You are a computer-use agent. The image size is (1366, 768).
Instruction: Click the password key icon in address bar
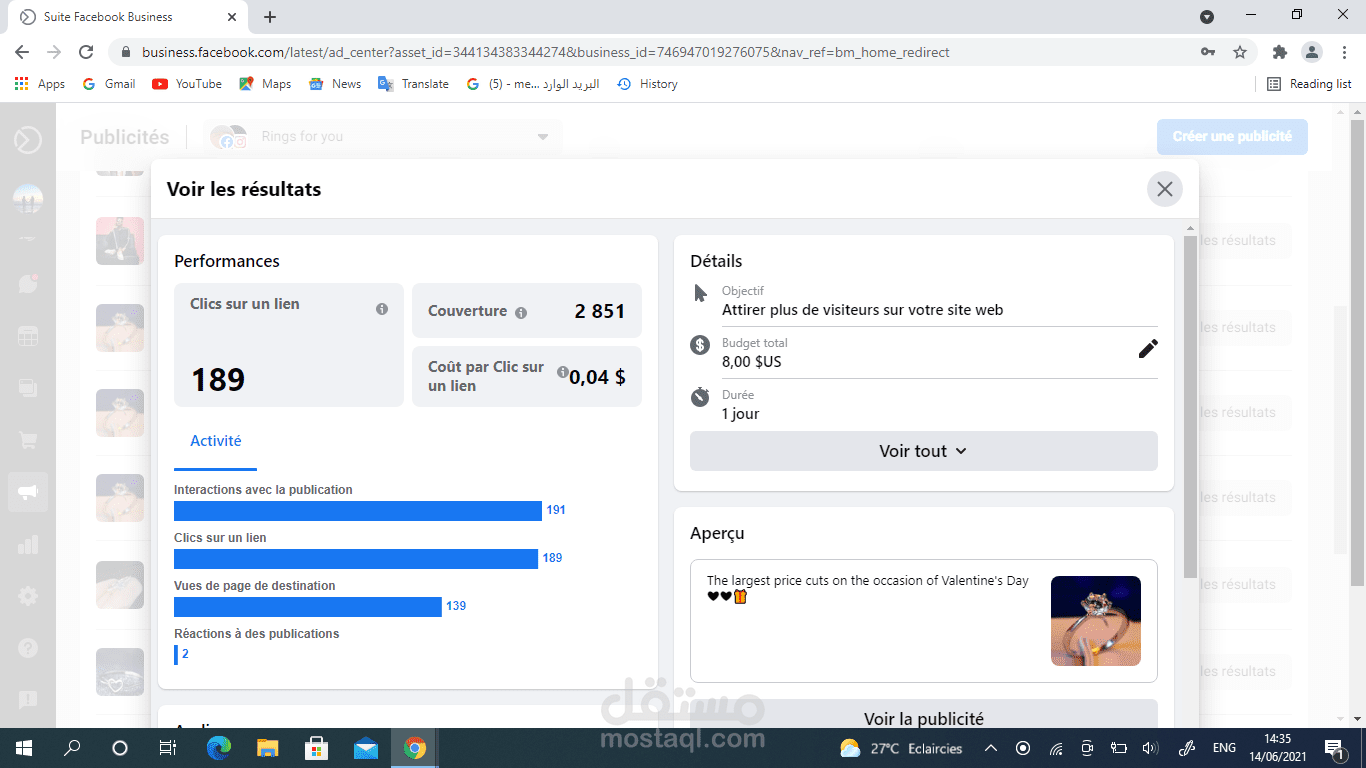(x=1208, y=52)
